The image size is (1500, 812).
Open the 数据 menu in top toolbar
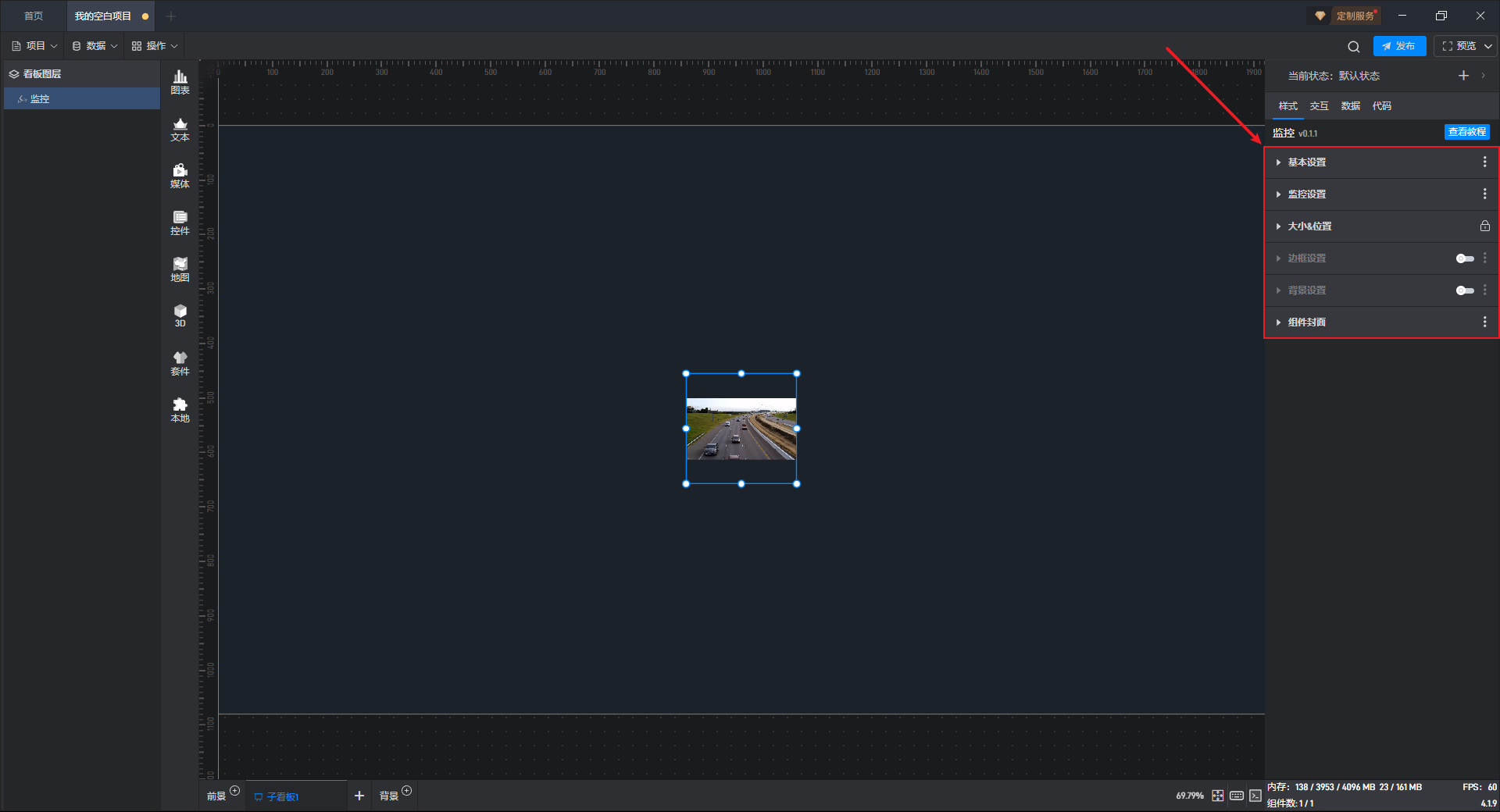pyautogui.click(x=95, y=46)
